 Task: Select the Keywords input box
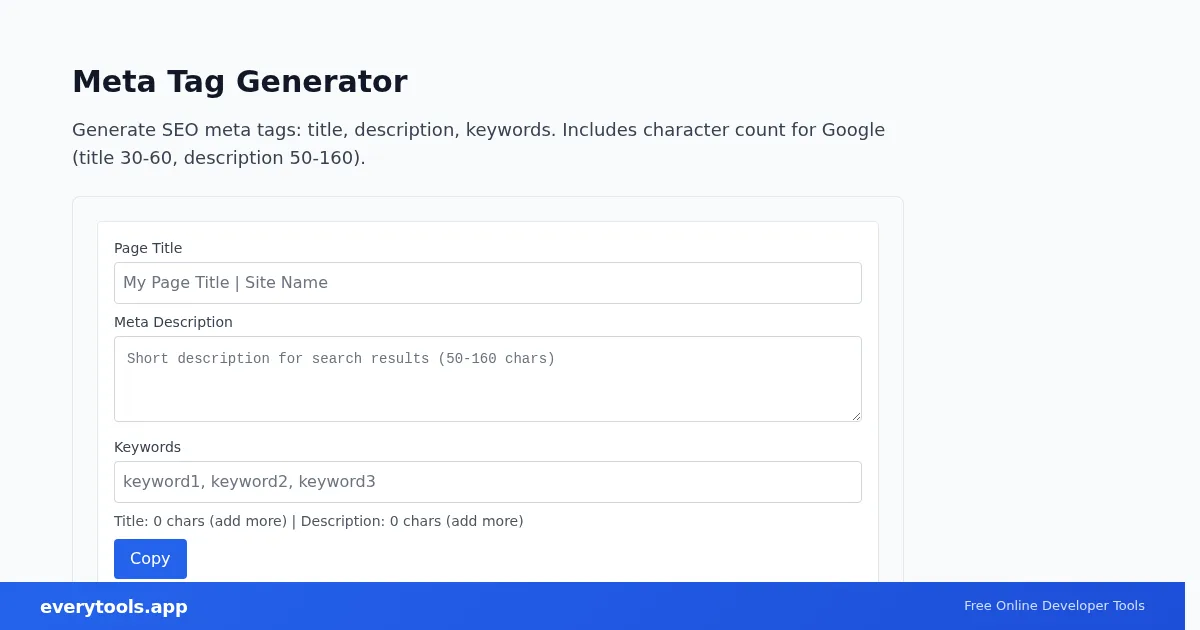point(488,482)
